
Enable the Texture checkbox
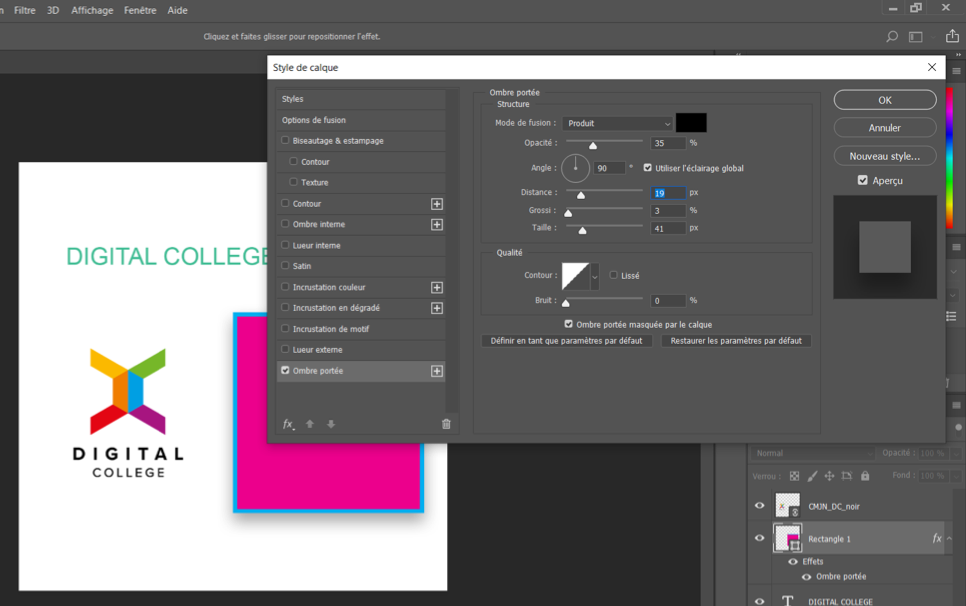click(293, 182)
